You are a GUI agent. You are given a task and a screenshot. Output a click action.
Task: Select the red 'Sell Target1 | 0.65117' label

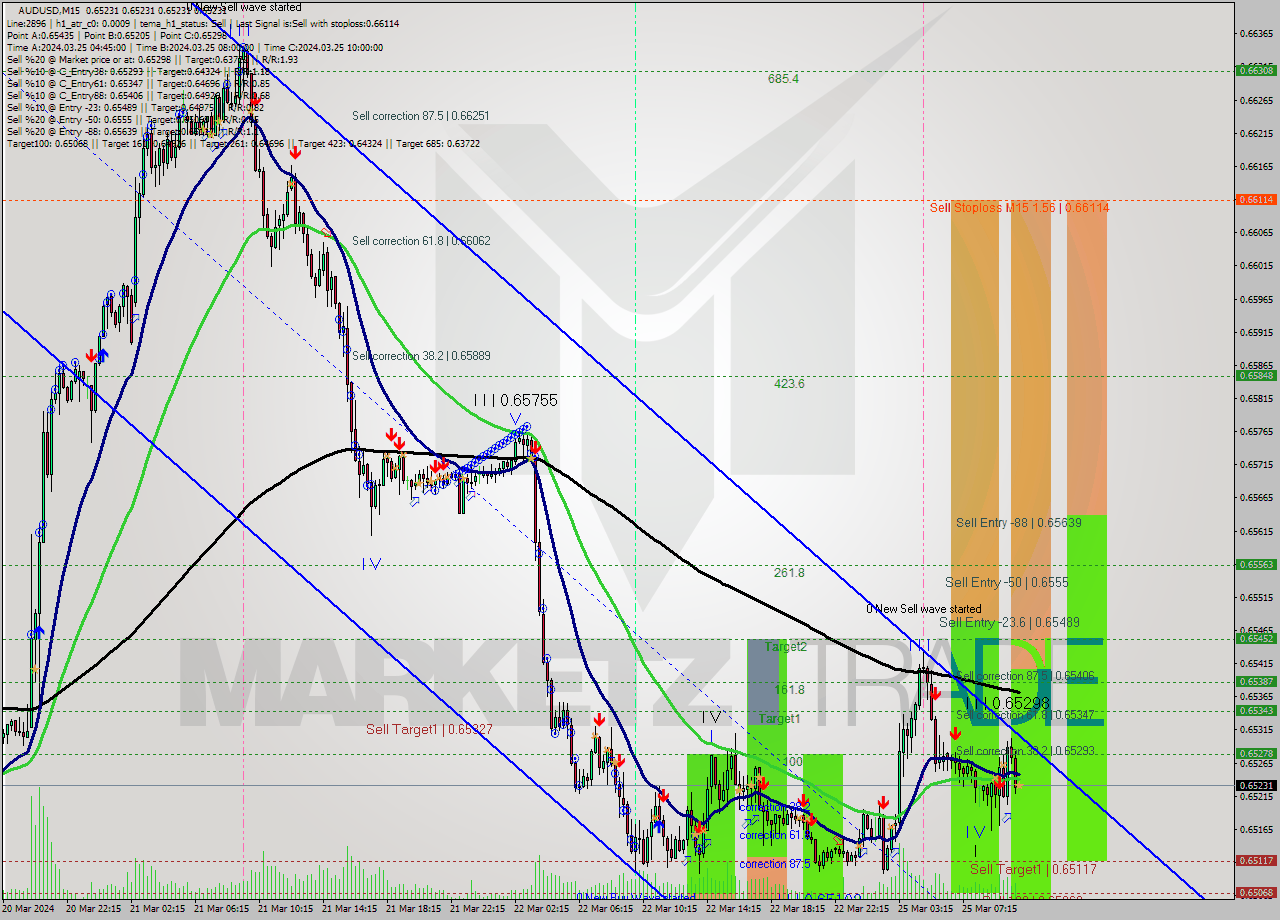click(1033, 869)
